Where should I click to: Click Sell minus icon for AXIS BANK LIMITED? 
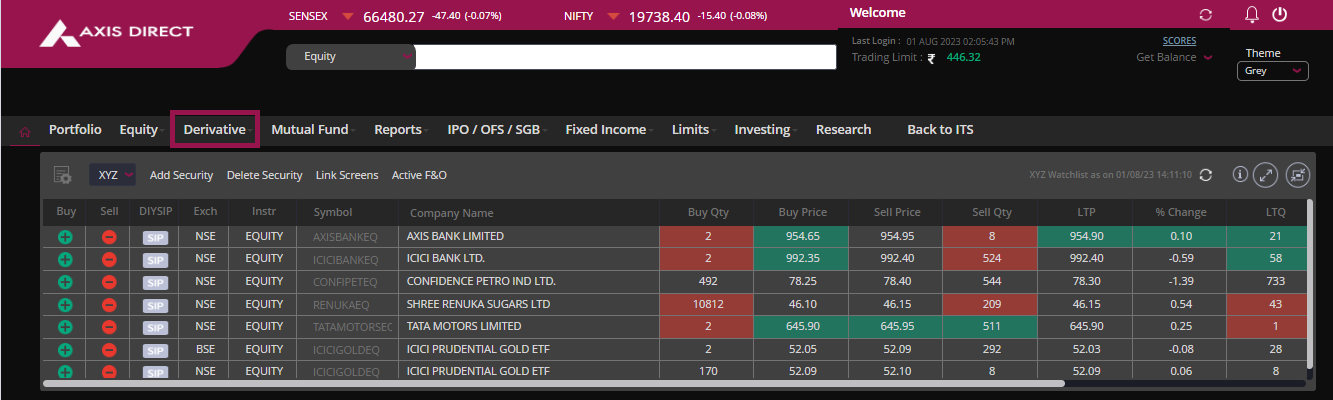click(x=109, y=237)
